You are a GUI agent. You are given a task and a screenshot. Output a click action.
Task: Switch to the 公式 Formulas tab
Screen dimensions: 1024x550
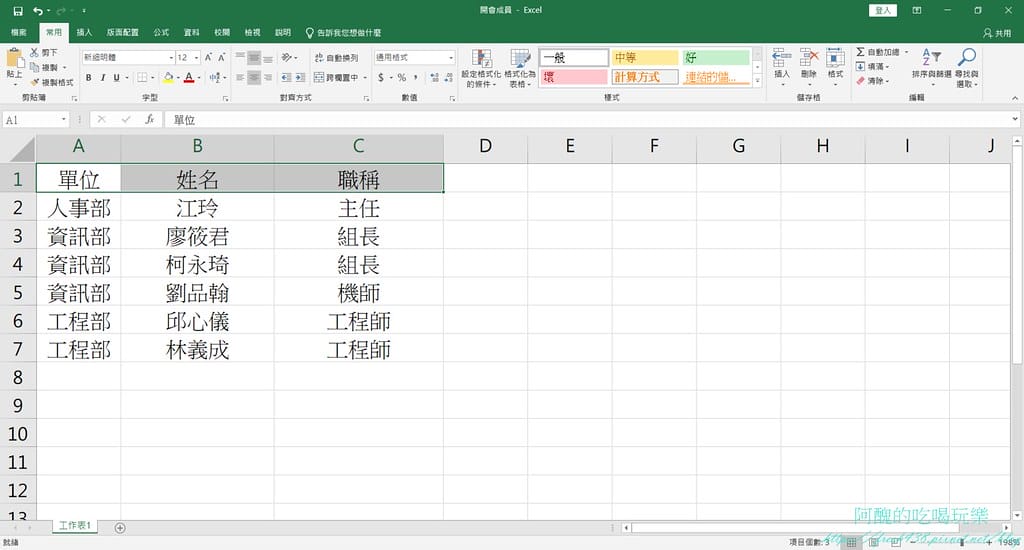coord(161,32)
